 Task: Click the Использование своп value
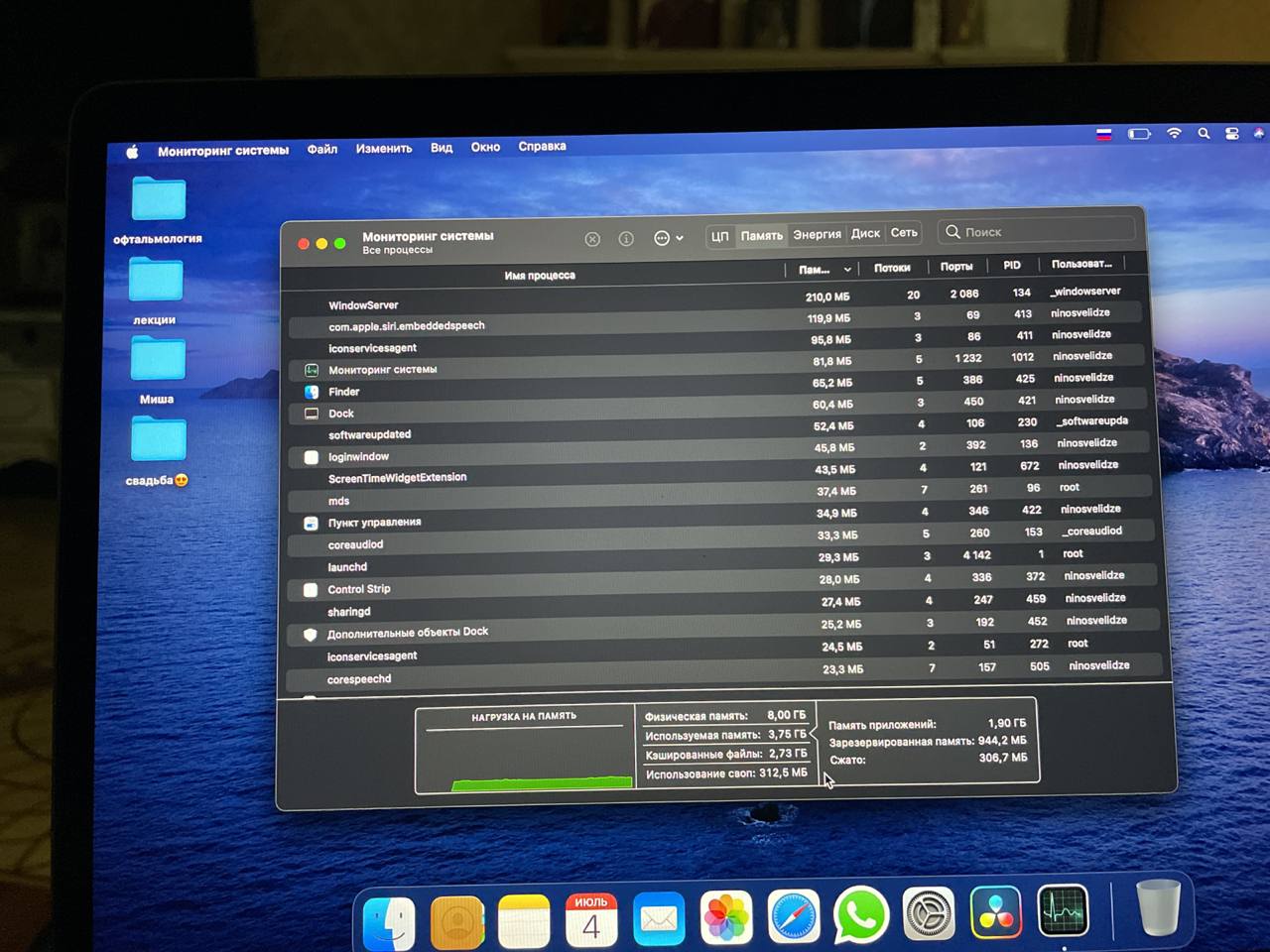click(x=783, y=773)
